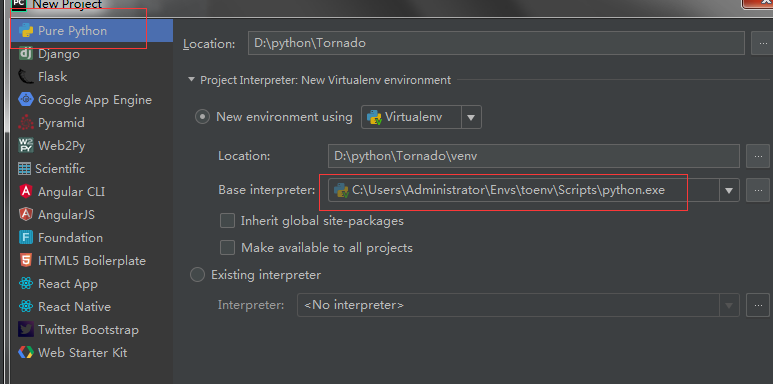Select the Pyramid framework icon
Screen dimensions: 773x384
pyautogui.click(x=26, y=123)
